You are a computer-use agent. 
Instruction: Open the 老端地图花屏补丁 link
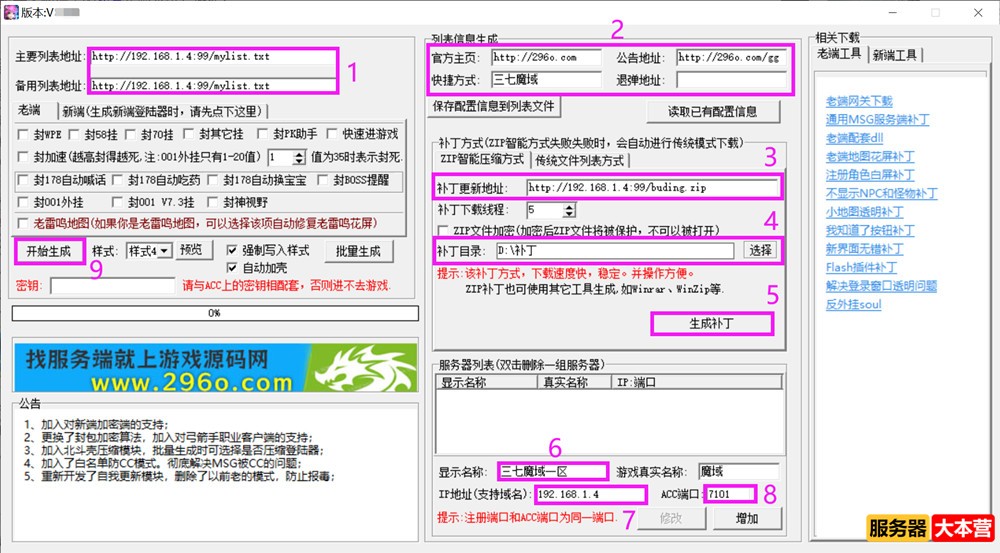tap(870, 156)
